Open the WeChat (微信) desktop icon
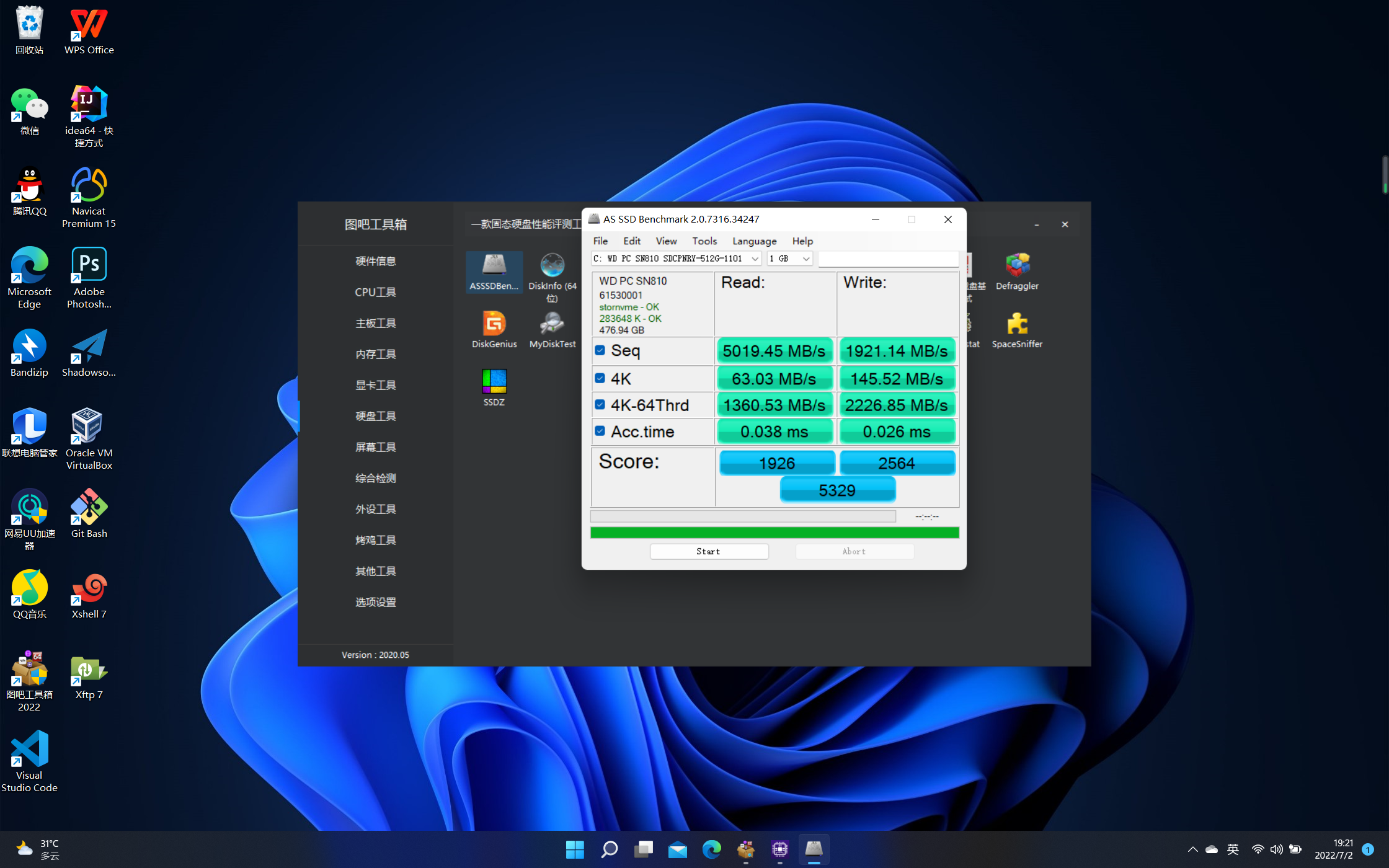The width and height of the screenshot is (1389, 868). point(29,111)
